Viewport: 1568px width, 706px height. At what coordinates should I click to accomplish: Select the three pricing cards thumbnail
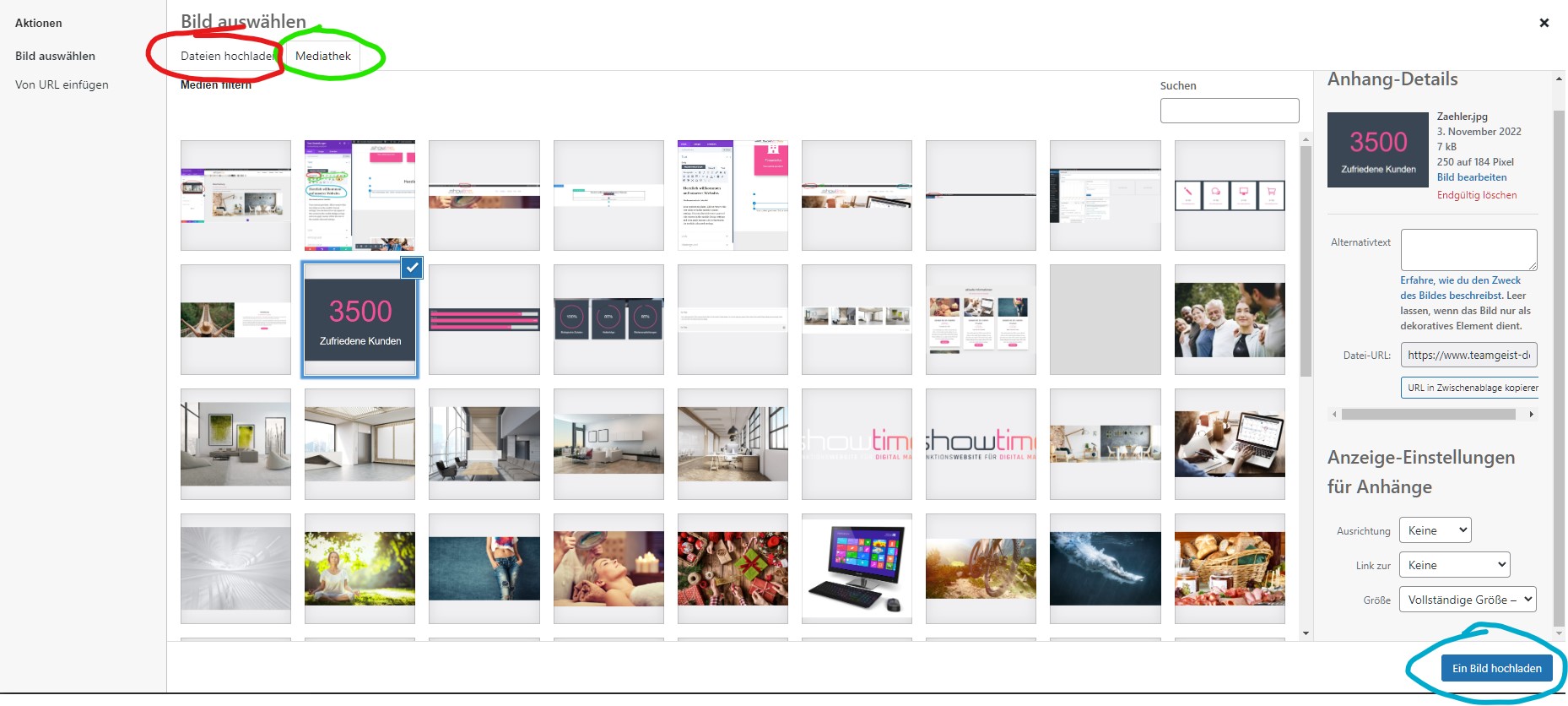981,319
